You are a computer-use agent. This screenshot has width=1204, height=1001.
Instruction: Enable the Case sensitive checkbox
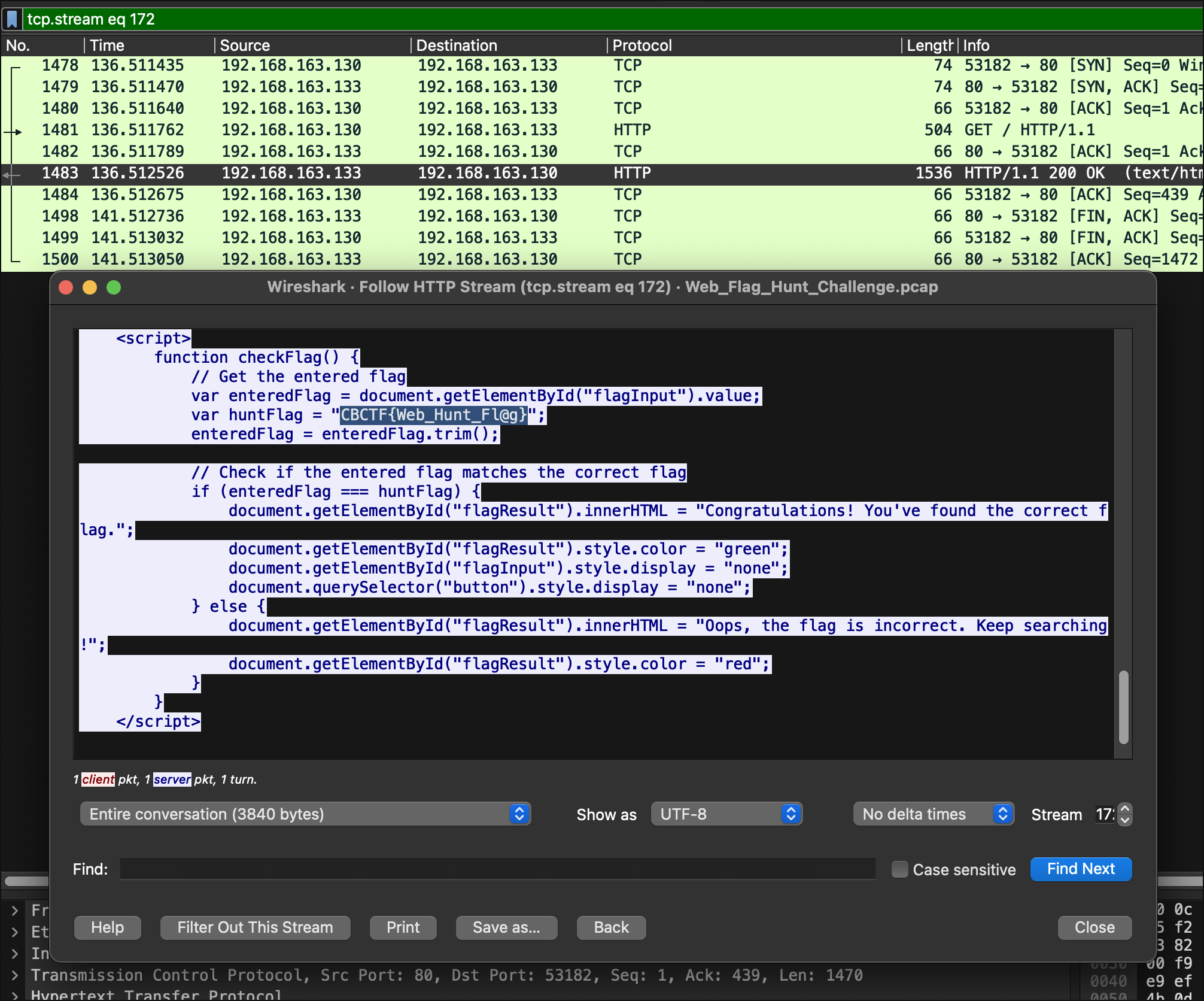click(899, 869)
